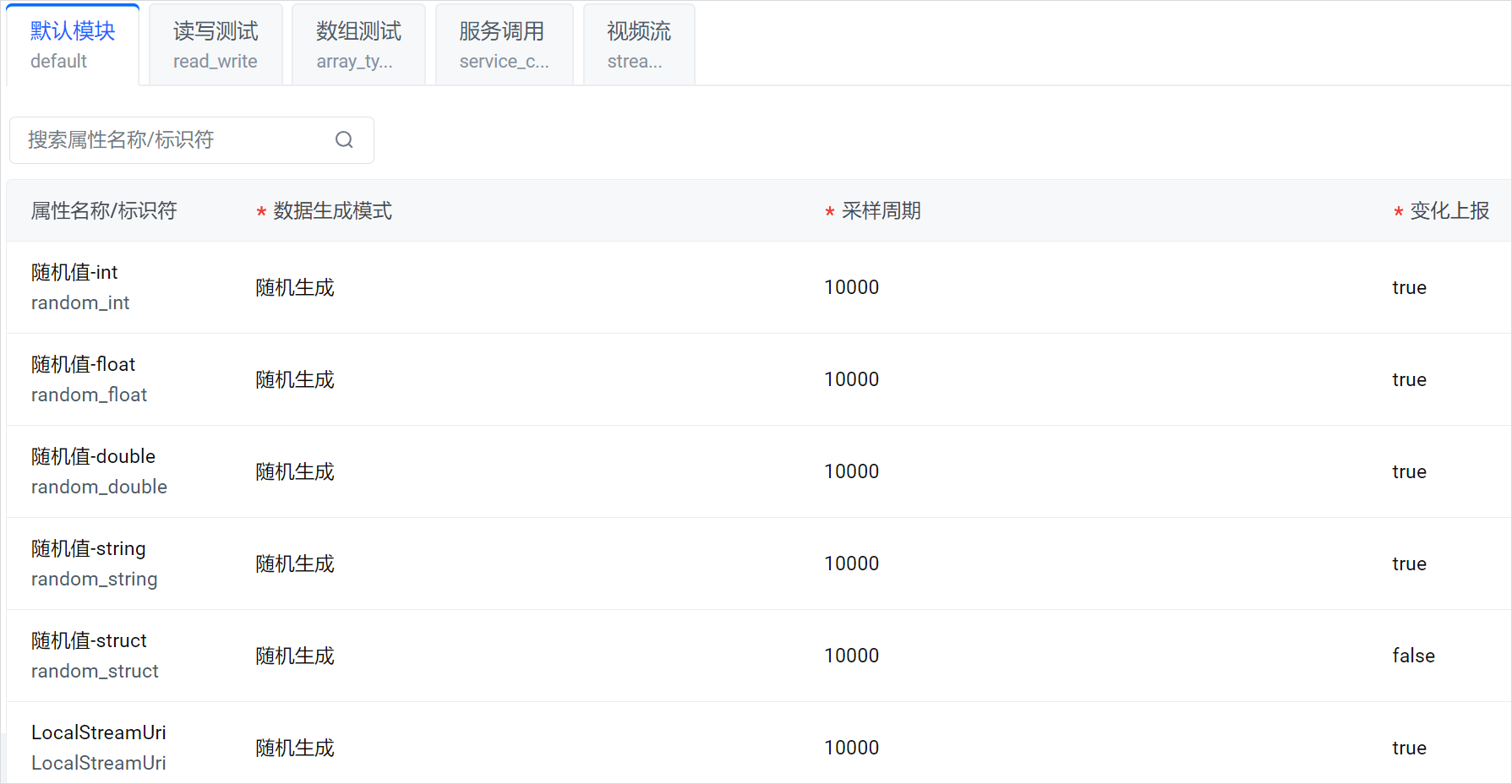The width and height of the screenshot is (1512, 784).
Task: Select the random_struct identifier text
Action: tap(95, 671)
